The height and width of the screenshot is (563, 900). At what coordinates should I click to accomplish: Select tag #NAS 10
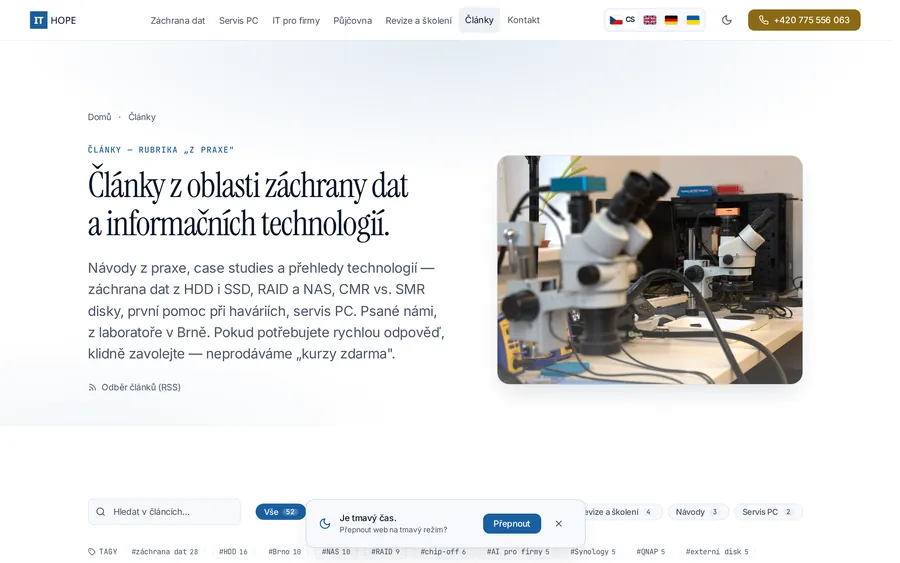coord(336,552)
